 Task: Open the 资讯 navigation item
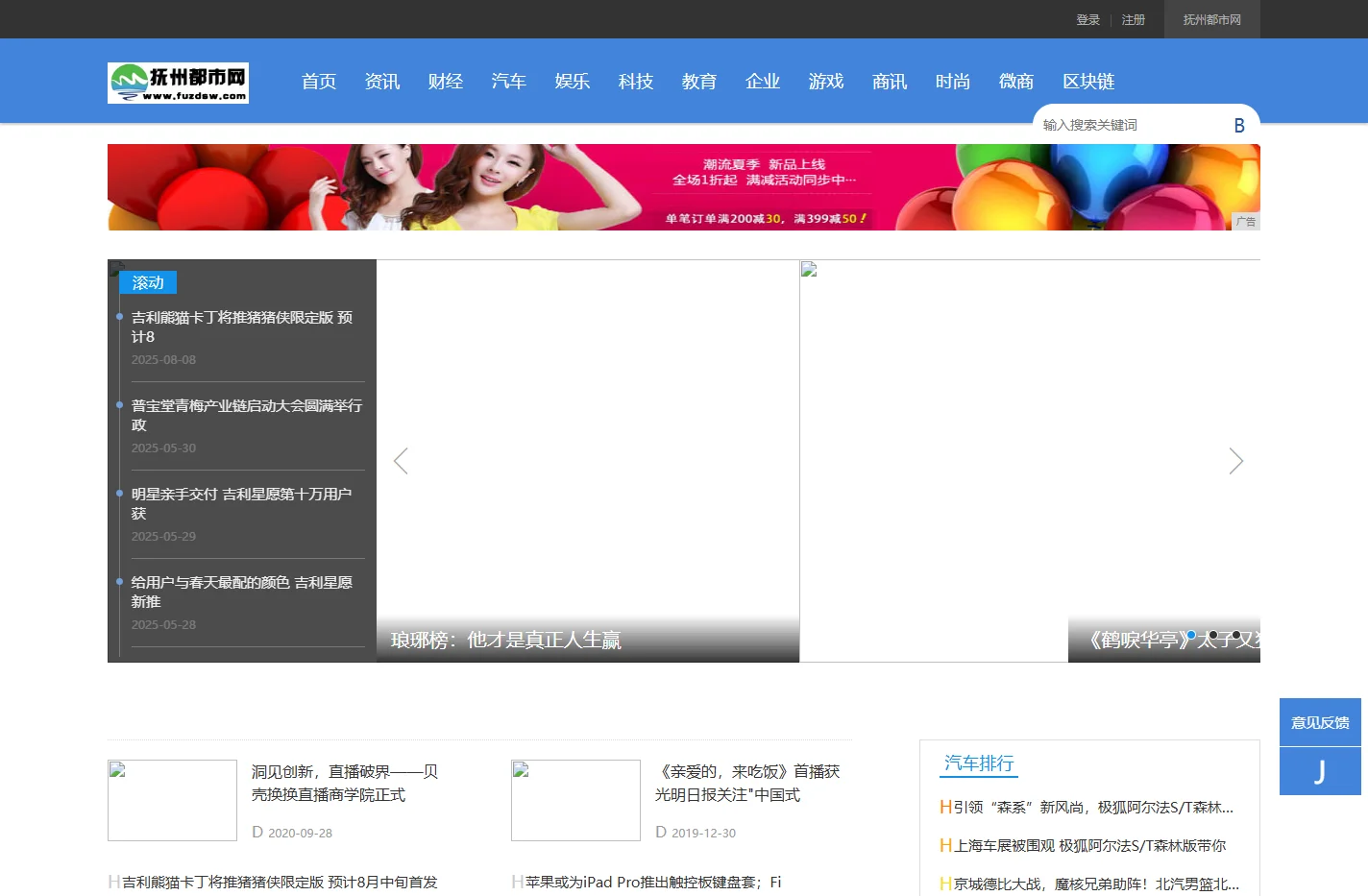pyautogui.click(x=382, y=82)
